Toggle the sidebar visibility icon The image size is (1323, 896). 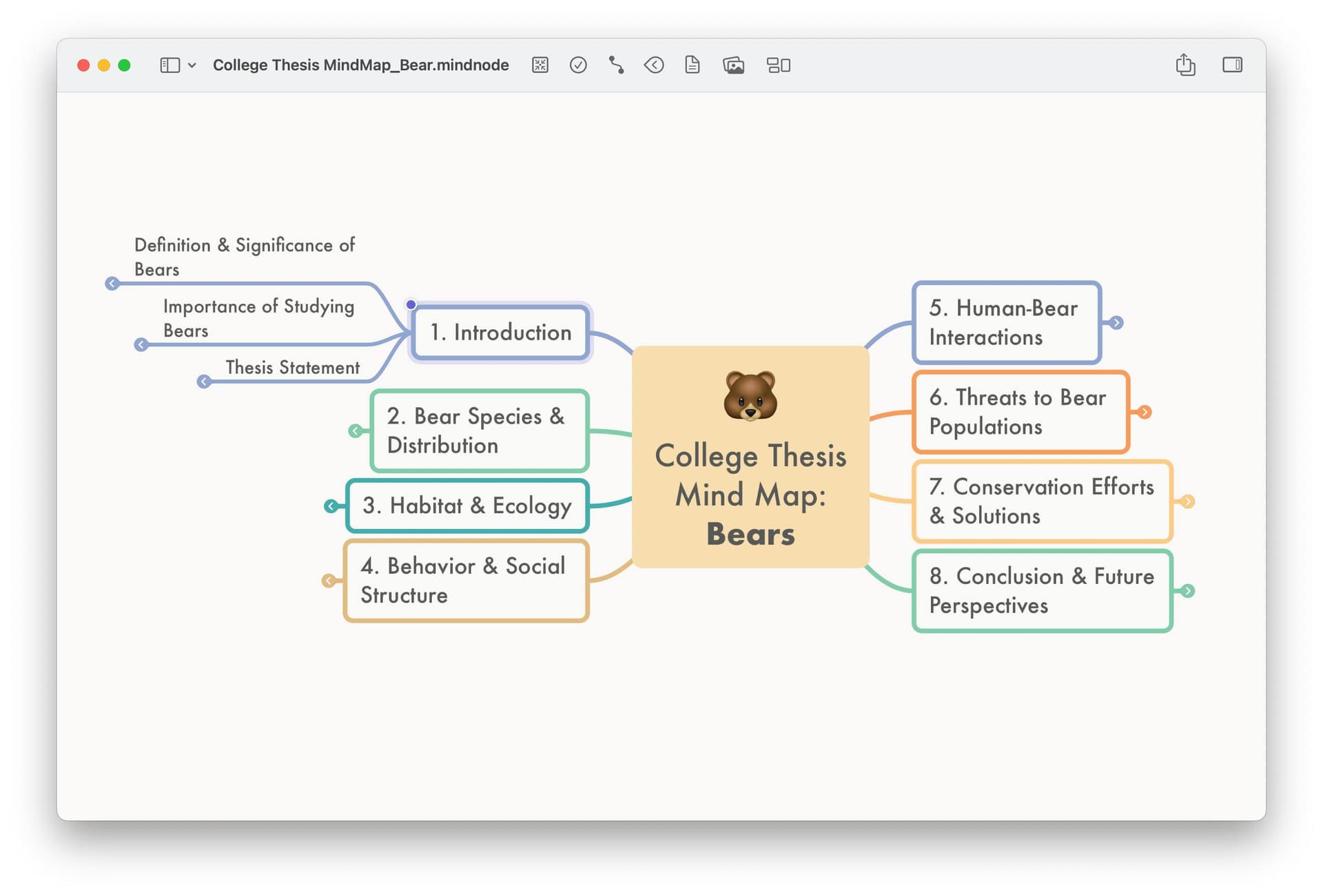pyautogui.click(x=169, y=65)
